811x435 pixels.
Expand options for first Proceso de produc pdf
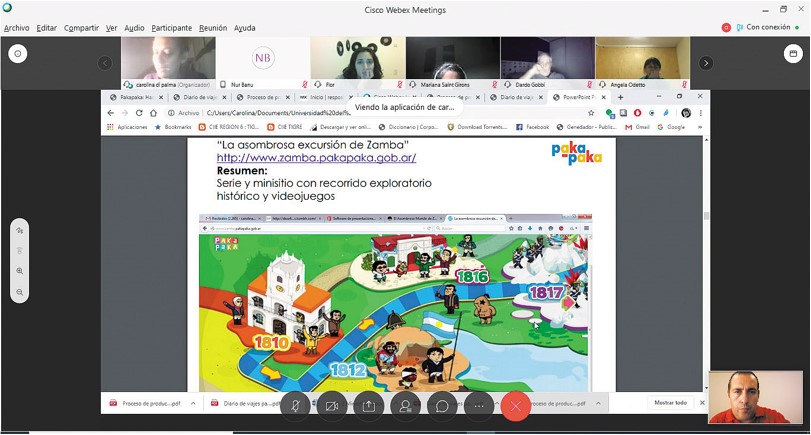[193, 403]
